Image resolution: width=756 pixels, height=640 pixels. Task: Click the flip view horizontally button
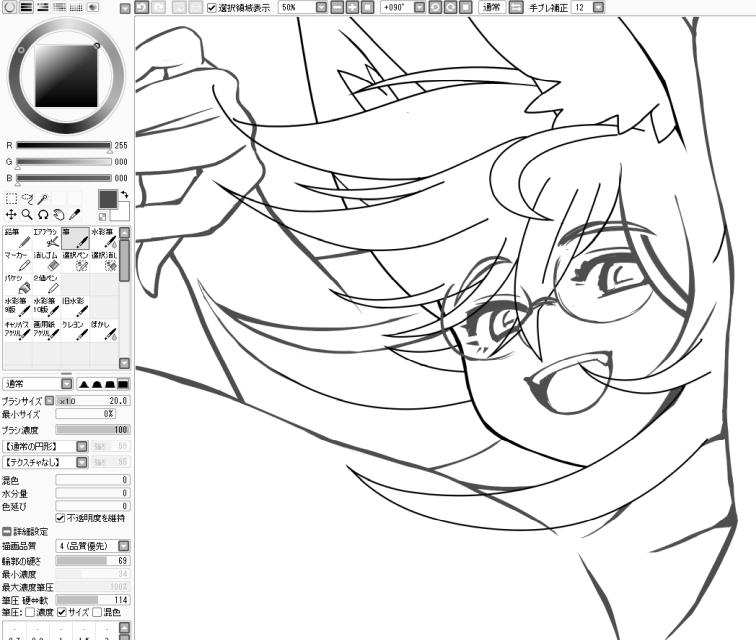click(x=516, y=7)
